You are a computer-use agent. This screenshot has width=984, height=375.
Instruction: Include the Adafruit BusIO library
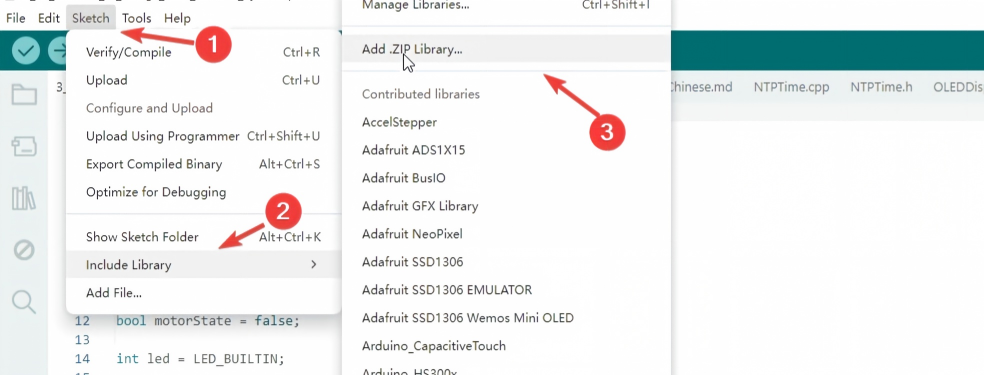pos(506,178)
